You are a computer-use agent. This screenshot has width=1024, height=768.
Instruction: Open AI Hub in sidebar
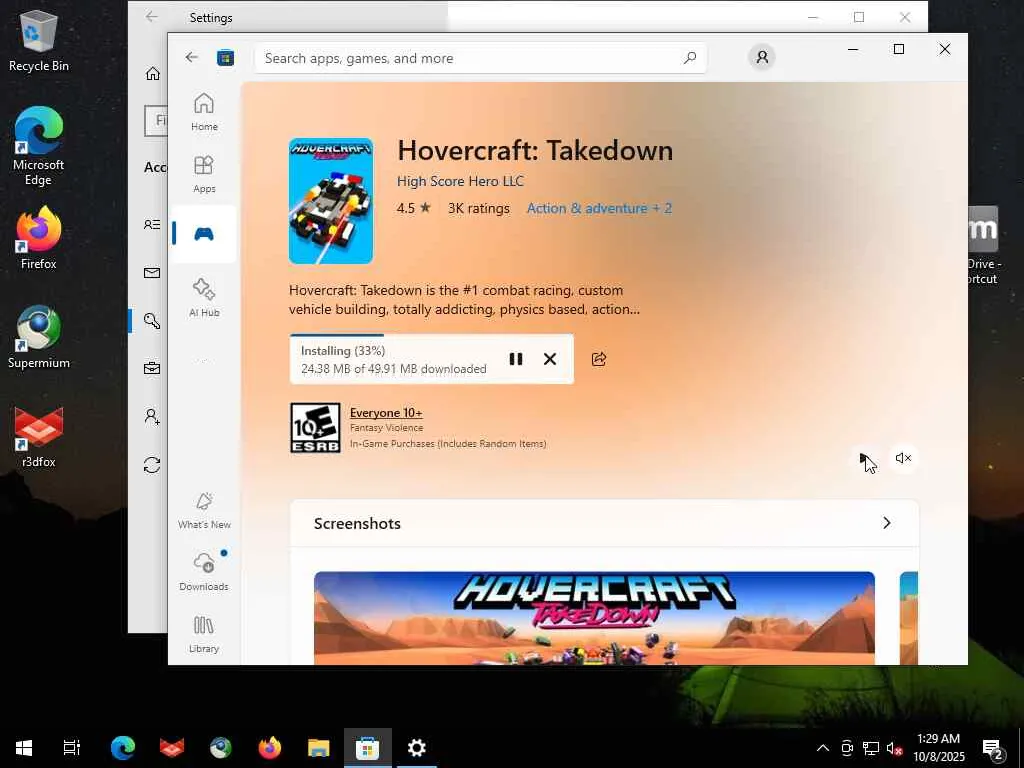(x=204, y=297)
